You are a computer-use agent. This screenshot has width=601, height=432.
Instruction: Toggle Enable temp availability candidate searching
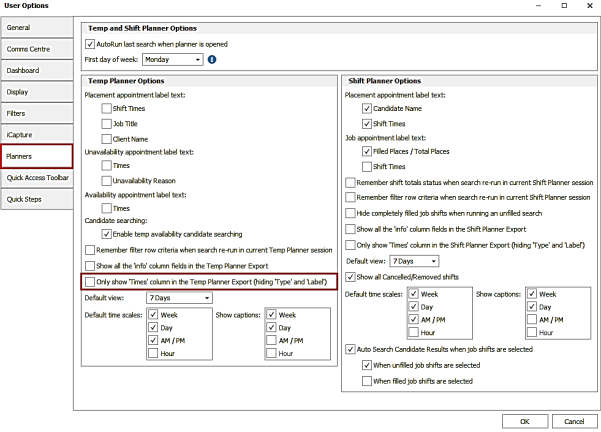pyautogui.click(x=107, y=234)
